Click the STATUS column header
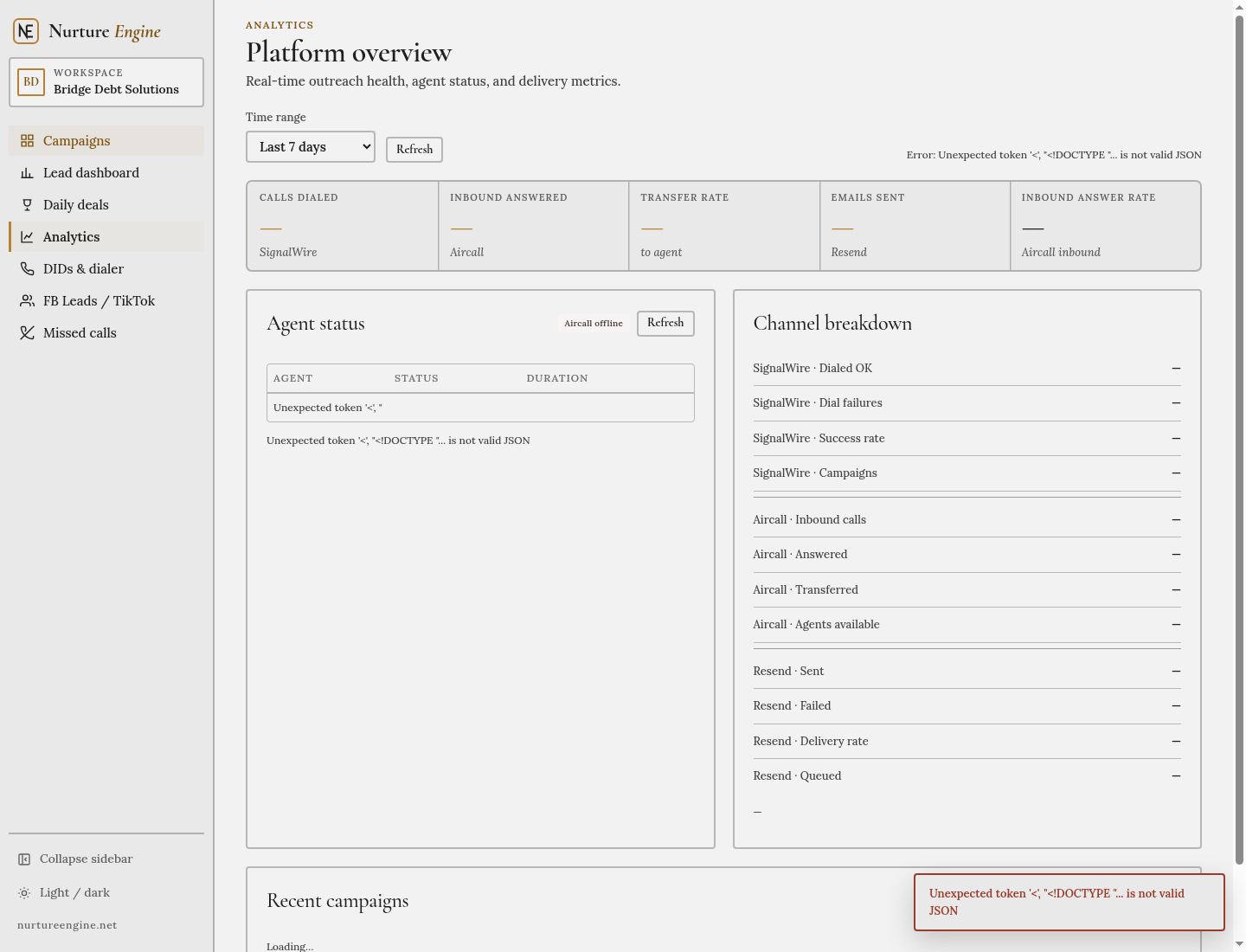Screen dimensions: 1246x952 (416, 379)
